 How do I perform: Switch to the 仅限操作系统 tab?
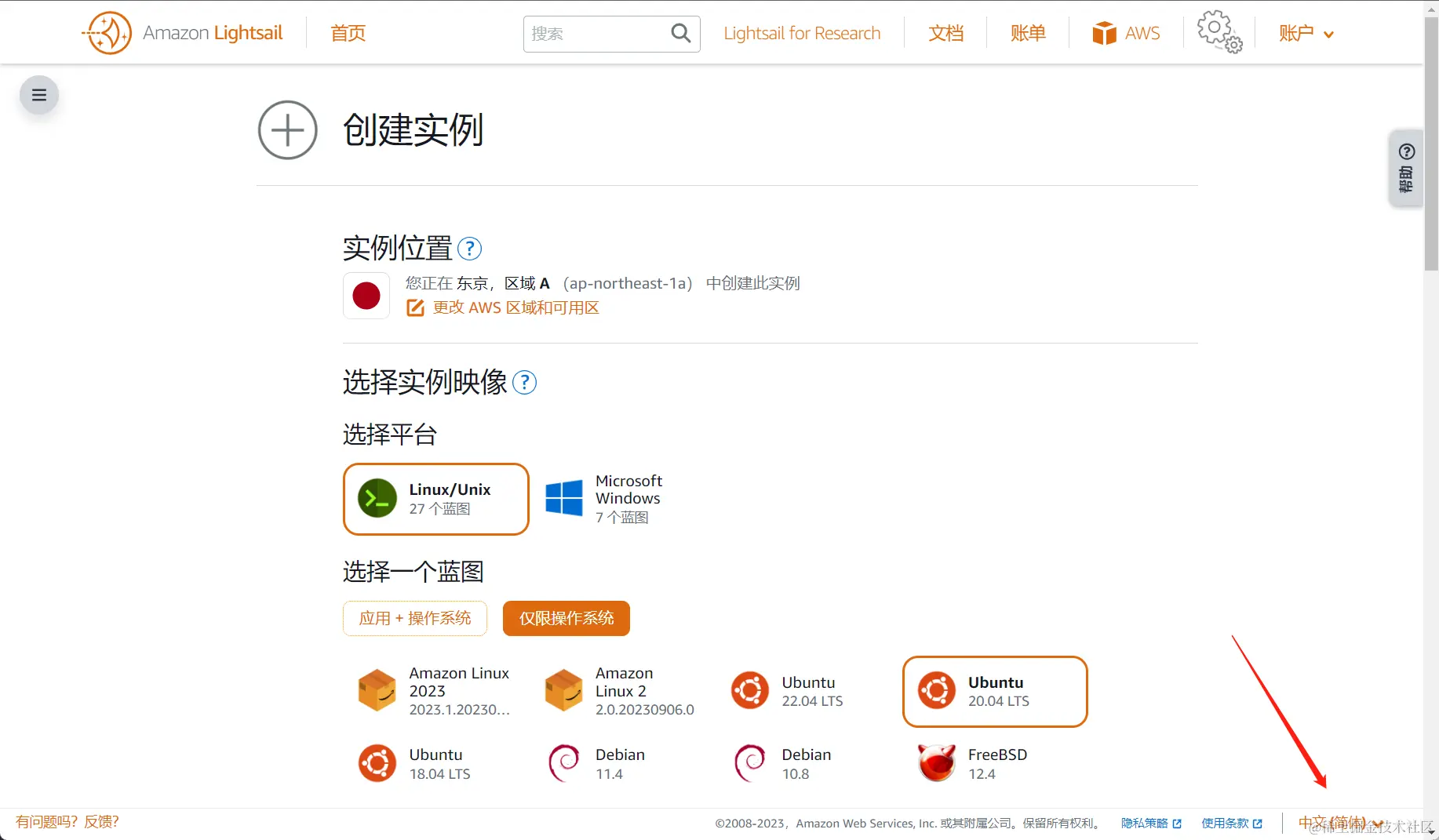566,618
